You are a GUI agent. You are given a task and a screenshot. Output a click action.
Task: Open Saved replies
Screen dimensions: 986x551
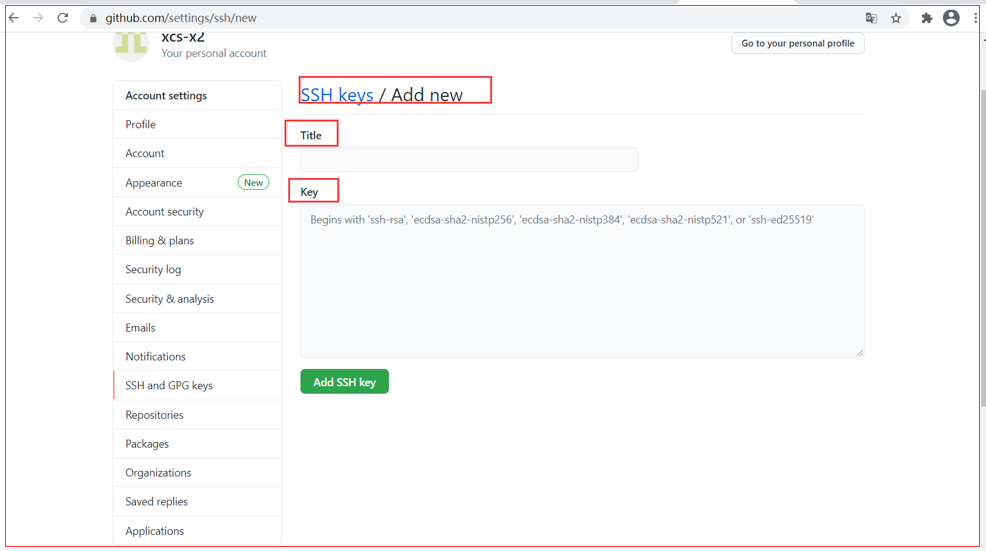(197, 502)
